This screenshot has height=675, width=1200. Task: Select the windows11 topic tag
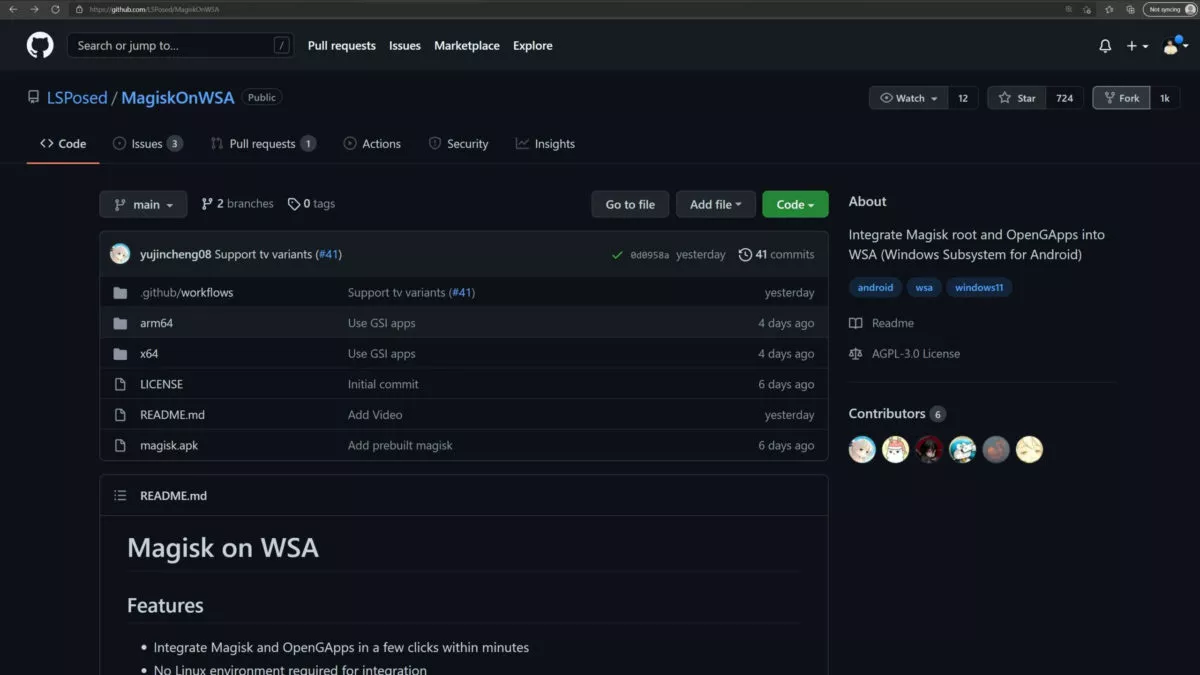point(979,288)
